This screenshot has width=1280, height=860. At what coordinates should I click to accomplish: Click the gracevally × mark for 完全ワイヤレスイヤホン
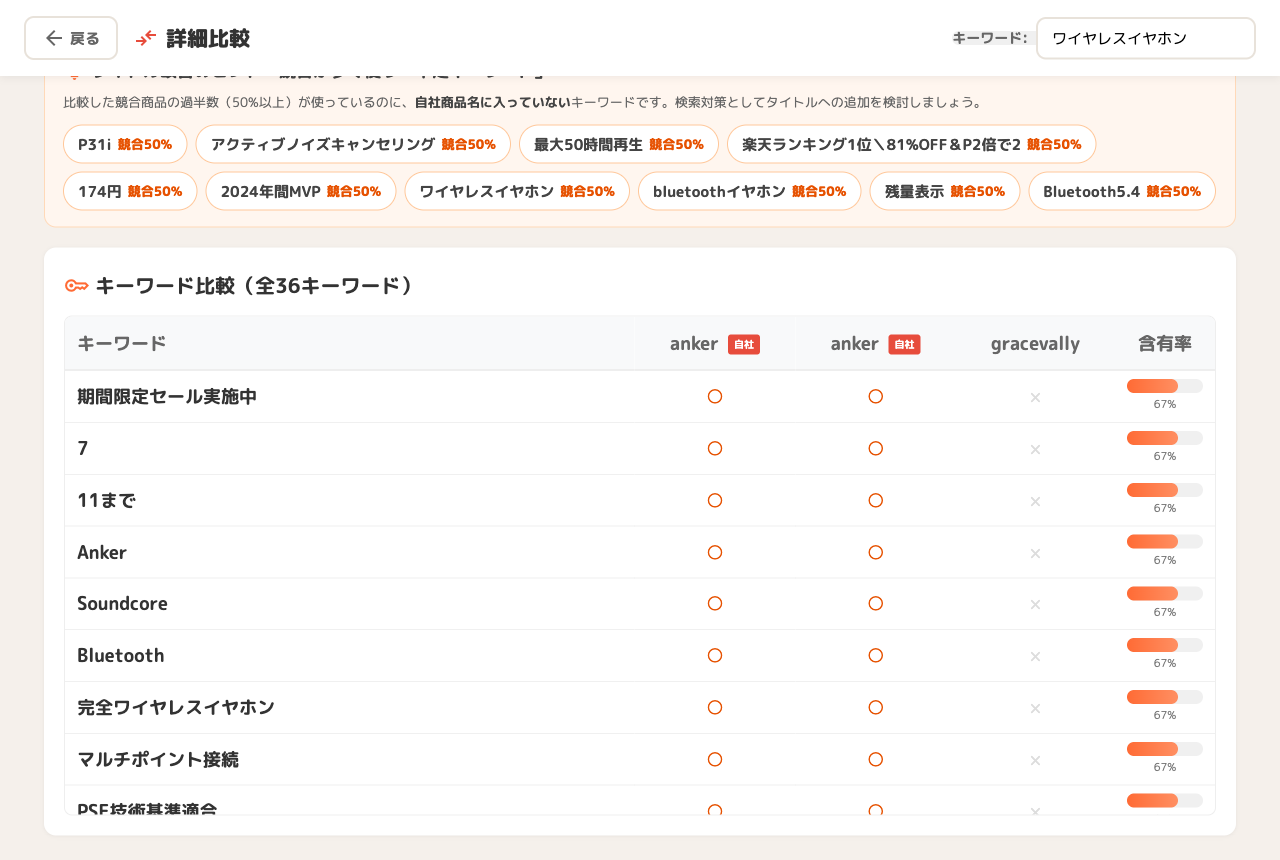1035,709
